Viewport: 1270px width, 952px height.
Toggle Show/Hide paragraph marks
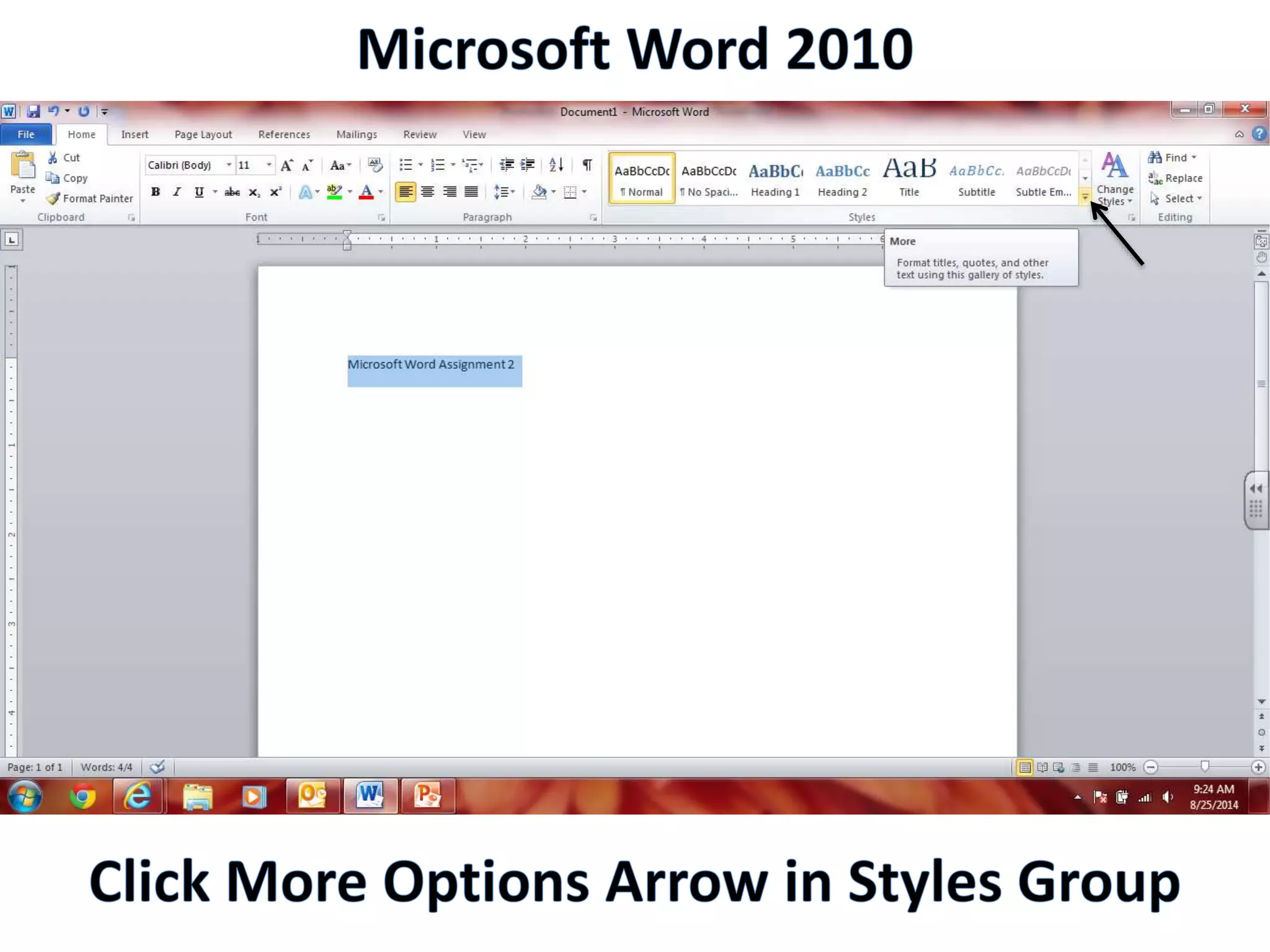(x=587, y=165)
